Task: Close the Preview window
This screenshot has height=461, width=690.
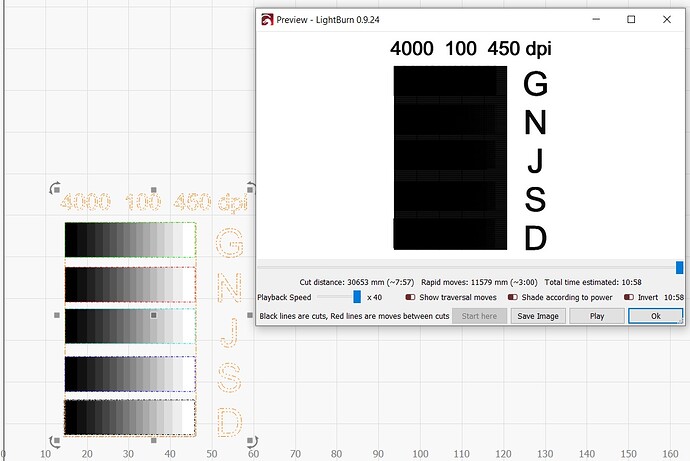Action: (x=667, y=19)
